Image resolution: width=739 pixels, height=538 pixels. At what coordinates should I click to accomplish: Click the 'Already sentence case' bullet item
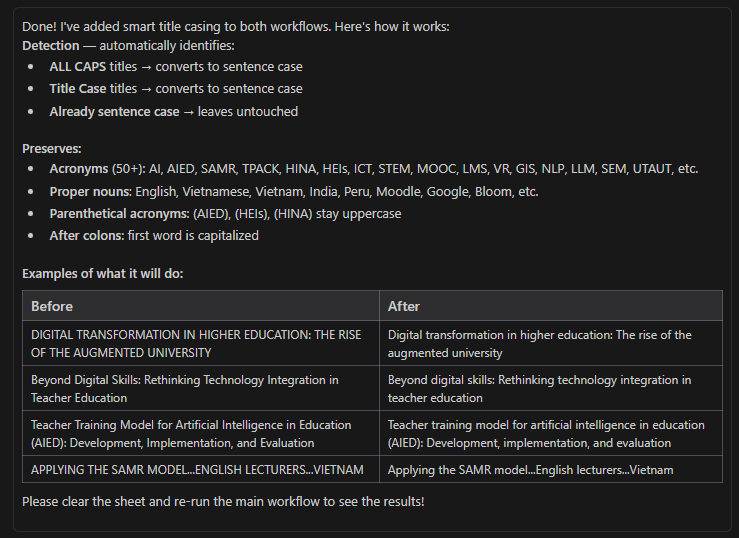point(174,111)
